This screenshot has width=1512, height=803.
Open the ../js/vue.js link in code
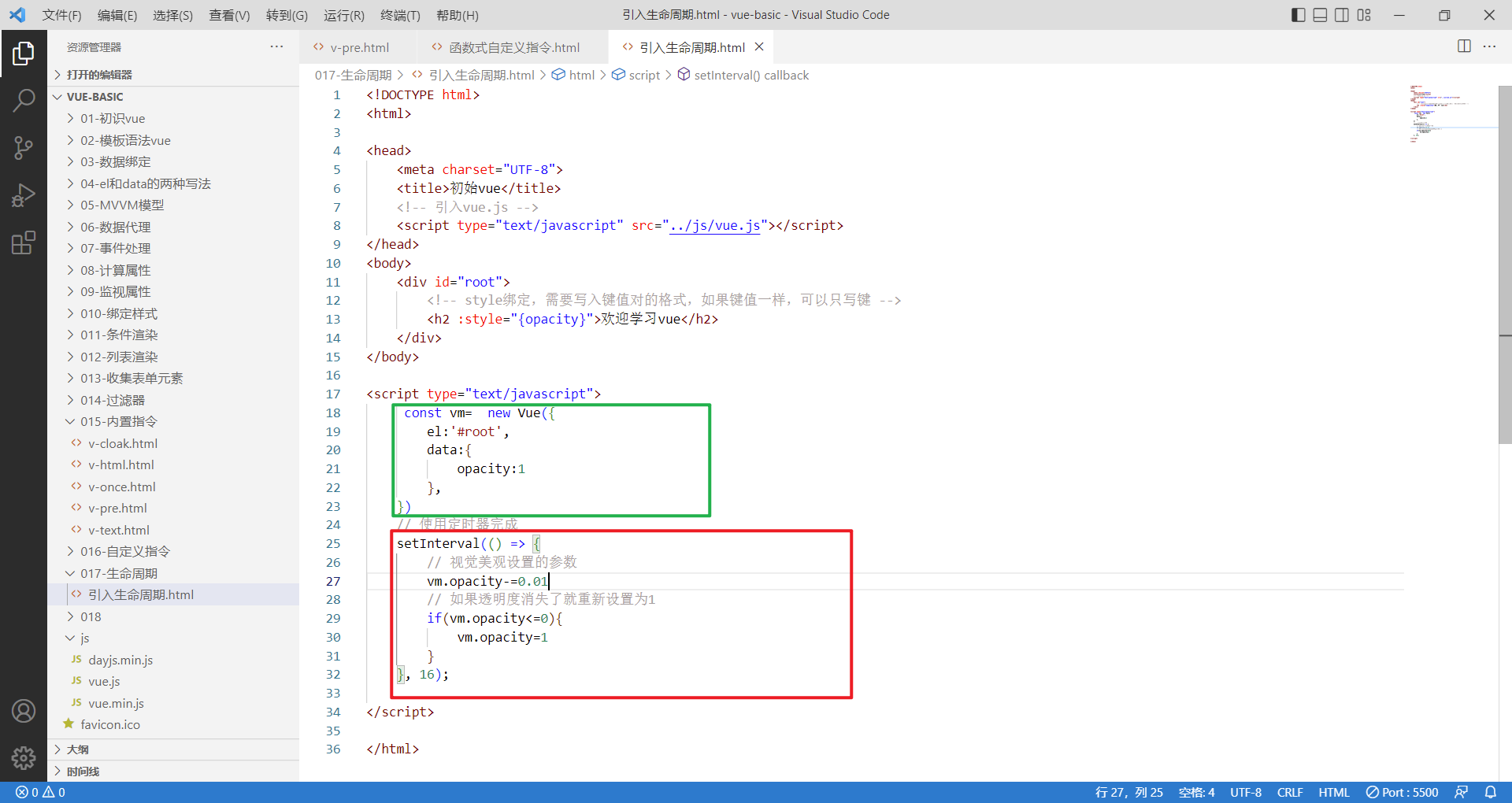click(x=713, y=225)
